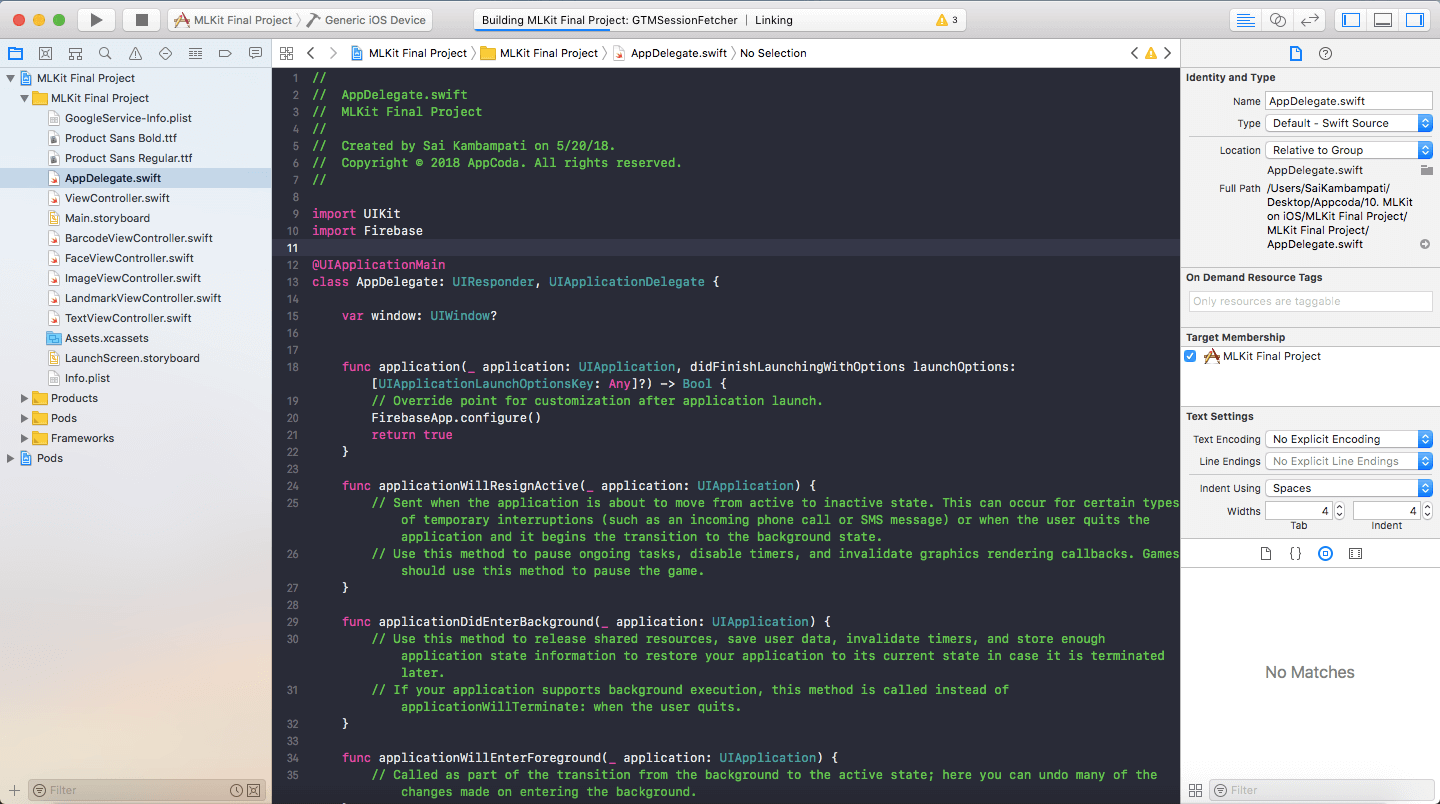This screenshot has width=1440, height=804.
Task: Expand the Products folder
Action: point(25,398)
